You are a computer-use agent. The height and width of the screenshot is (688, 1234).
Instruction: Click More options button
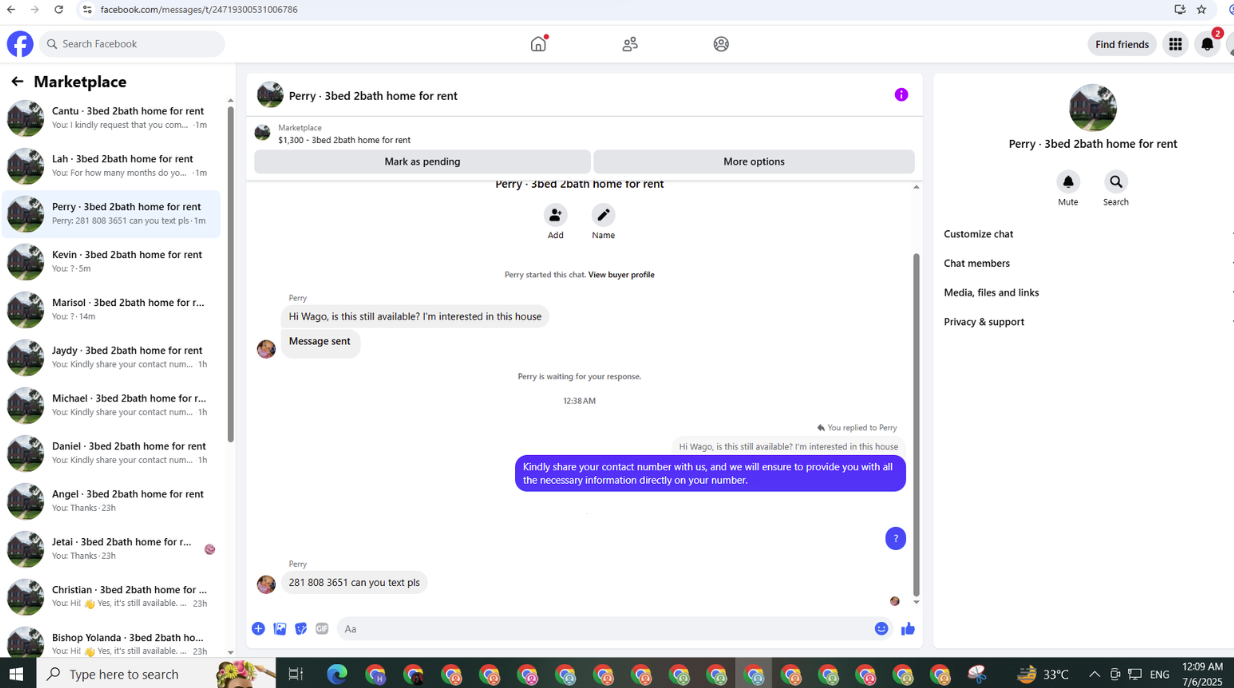tap(754, 161)
